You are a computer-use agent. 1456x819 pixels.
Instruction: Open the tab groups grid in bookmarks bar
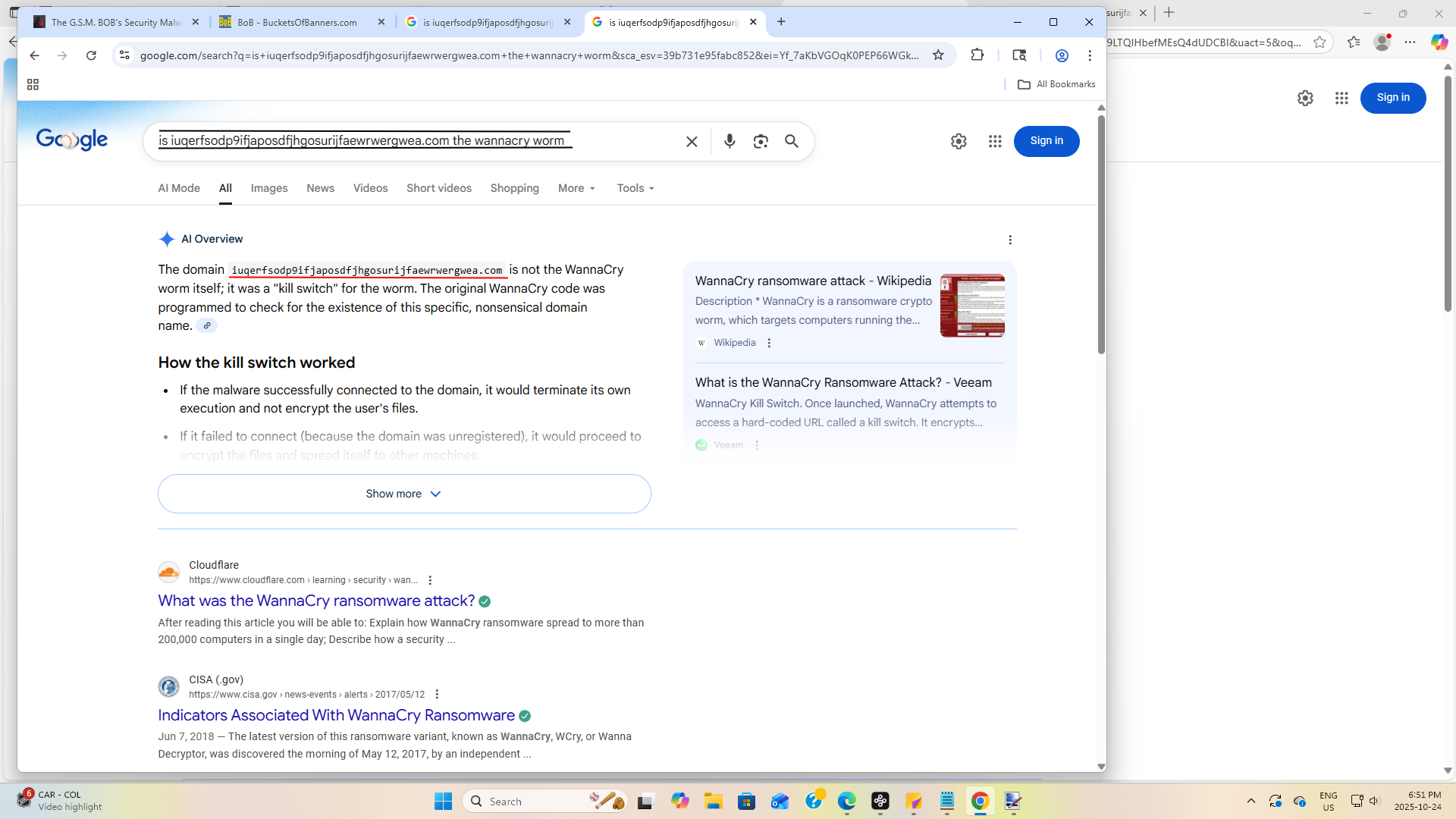(x=33, y=84)
